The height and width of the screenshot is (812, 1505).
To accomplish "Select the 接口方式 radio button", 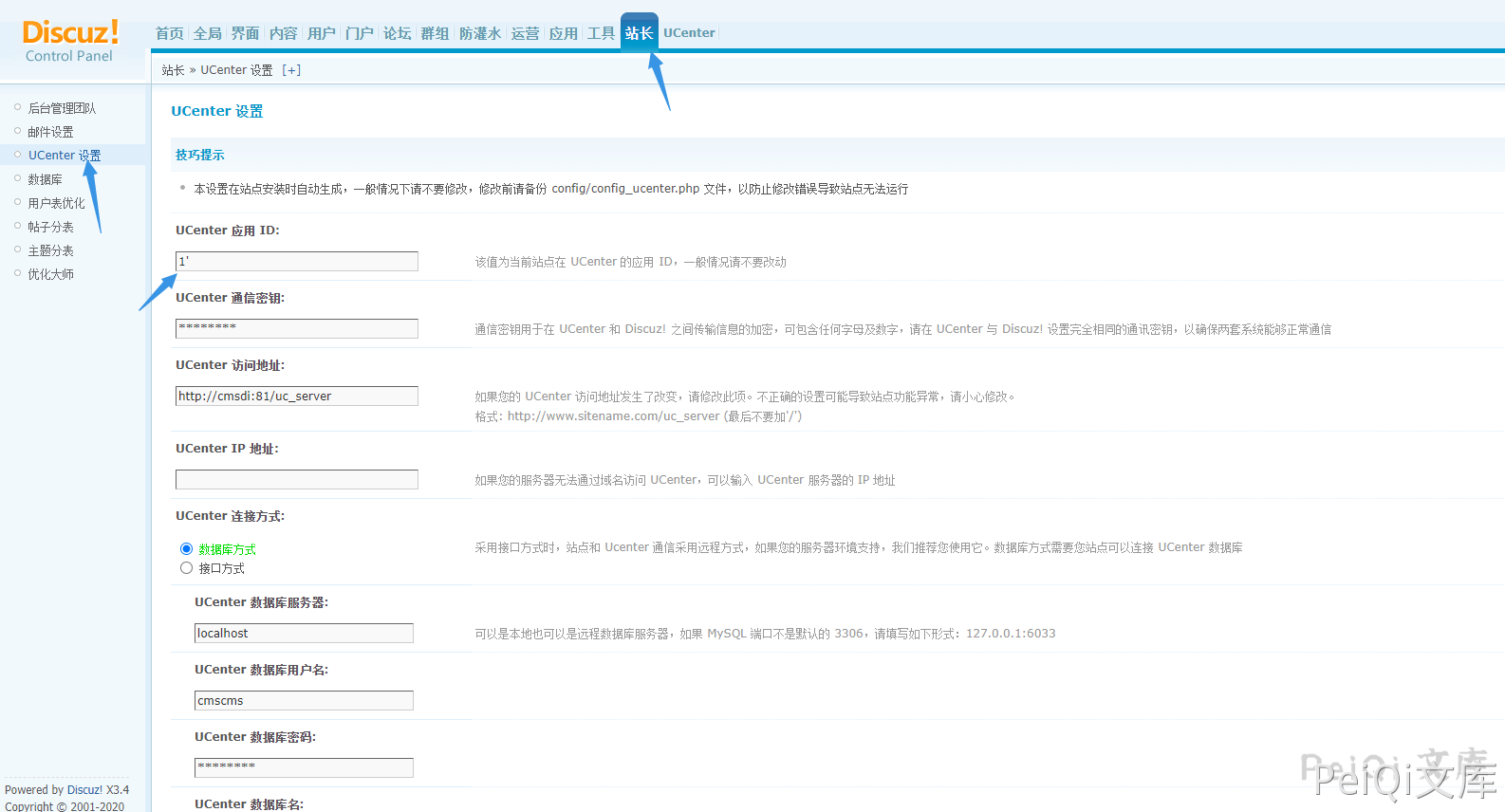I will (x=186, y=568).
